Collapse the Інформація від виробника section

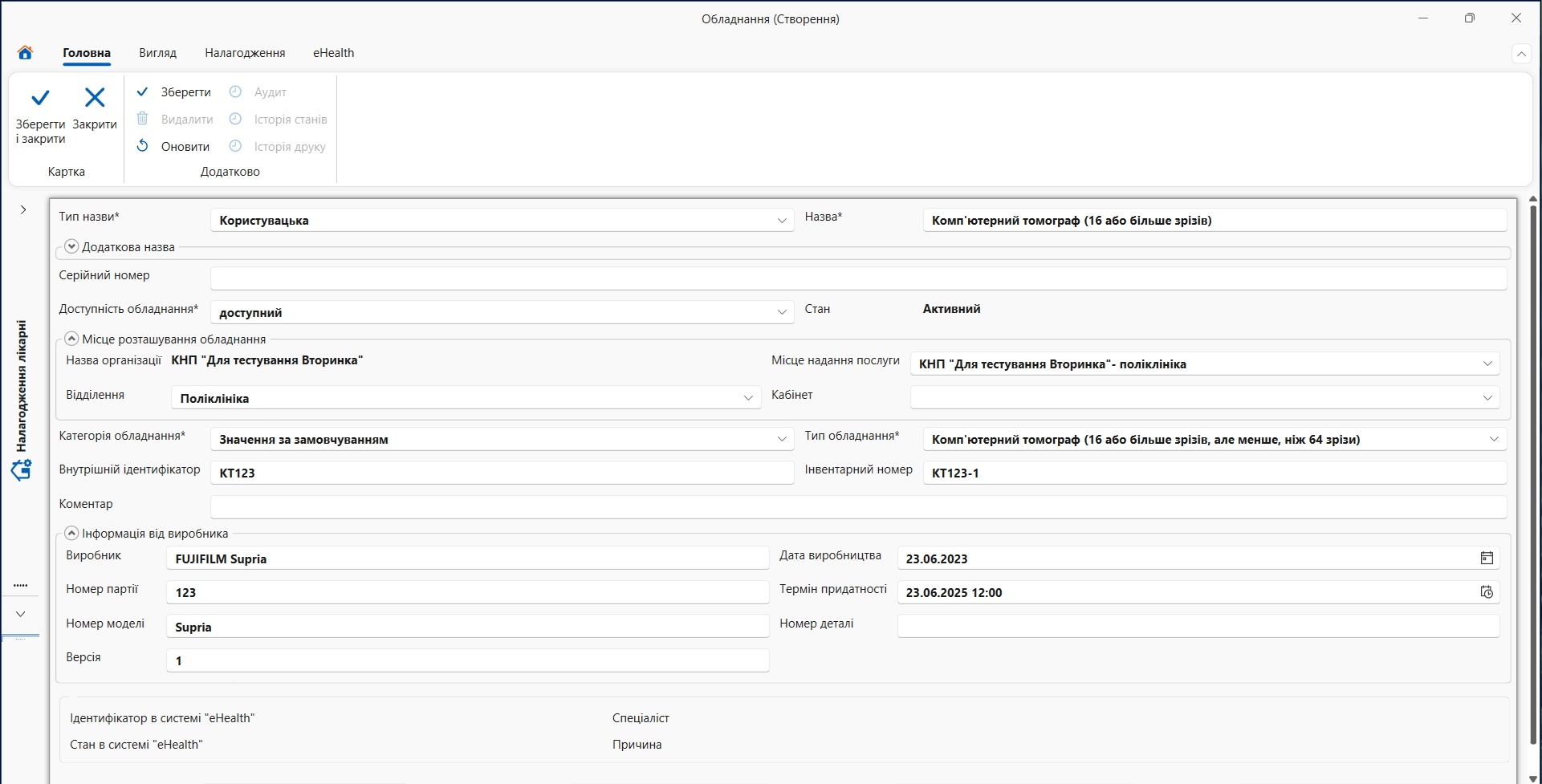pos(71,533)
